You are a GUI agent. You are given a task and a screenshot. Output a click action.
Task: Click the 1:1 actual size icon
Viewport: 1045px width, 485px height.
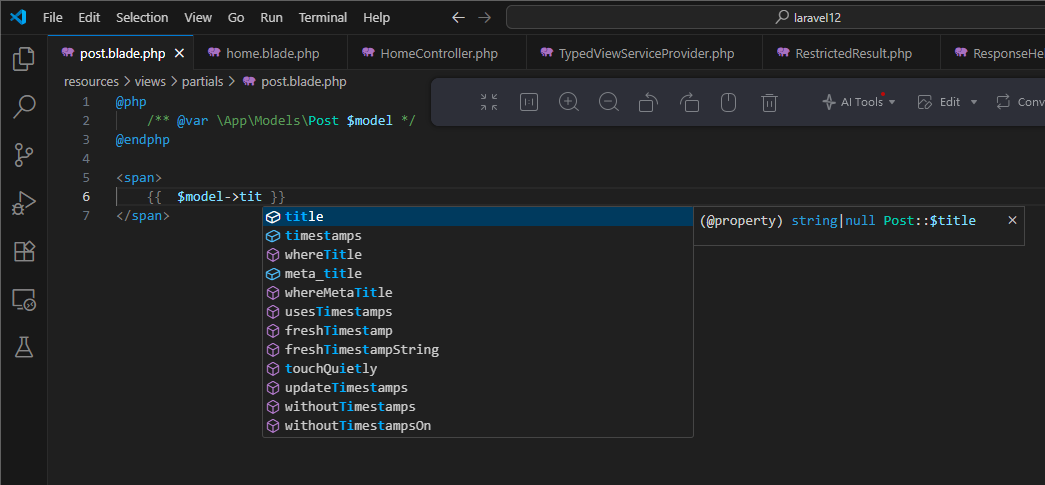tap(529, 102)
